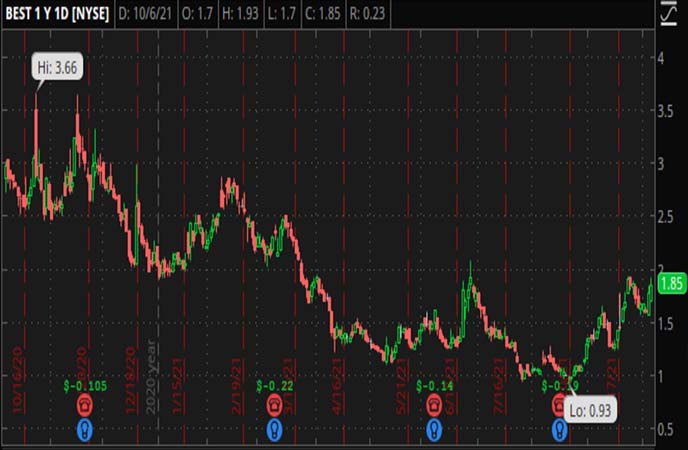Open the earnings phone icon under $-0.105

[x=85, y=405]
